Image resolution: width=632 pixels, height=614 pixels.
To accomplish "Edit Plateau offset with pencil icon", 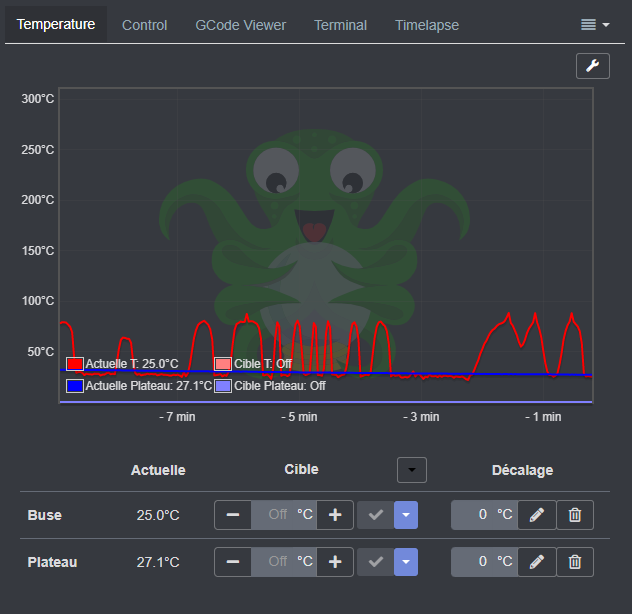I will click(x=537, y=562).
